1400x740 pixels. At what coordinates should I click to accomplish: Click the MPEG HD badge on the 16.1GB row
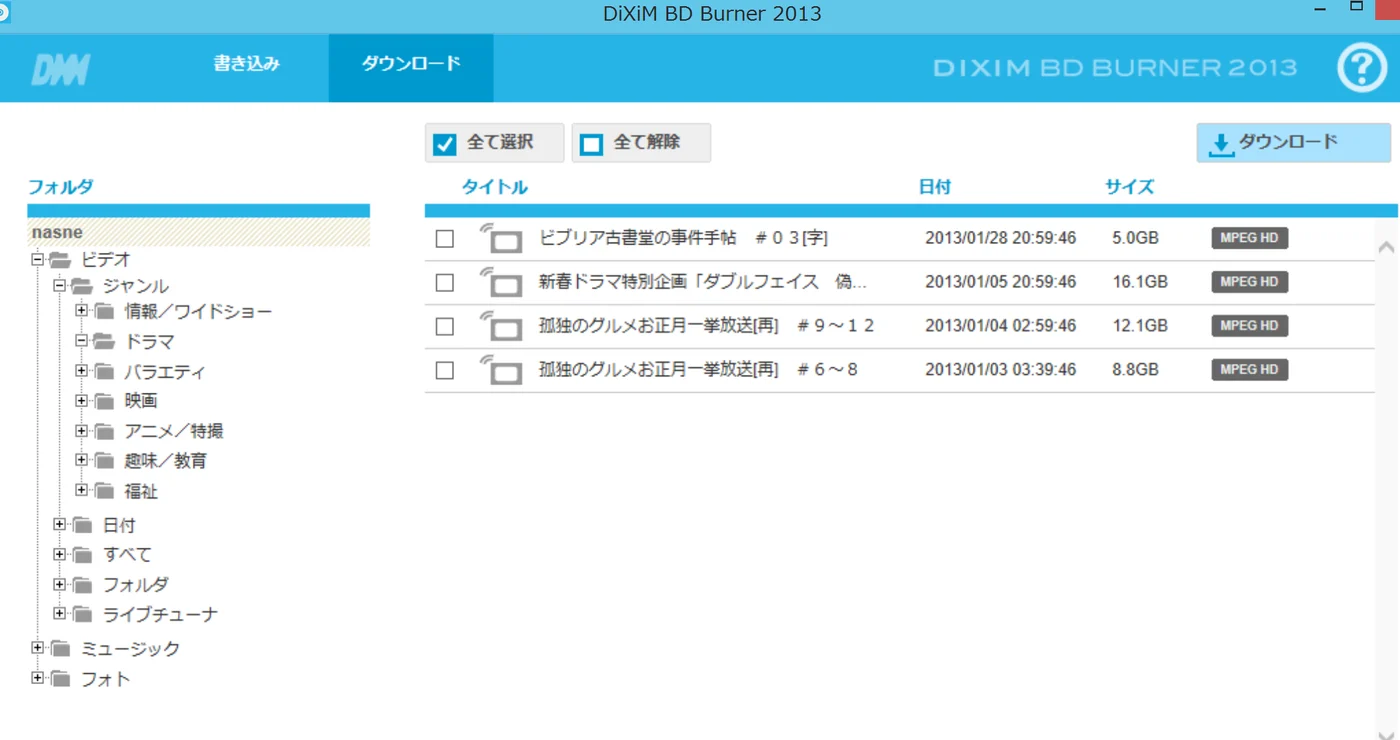point(1249,282)
